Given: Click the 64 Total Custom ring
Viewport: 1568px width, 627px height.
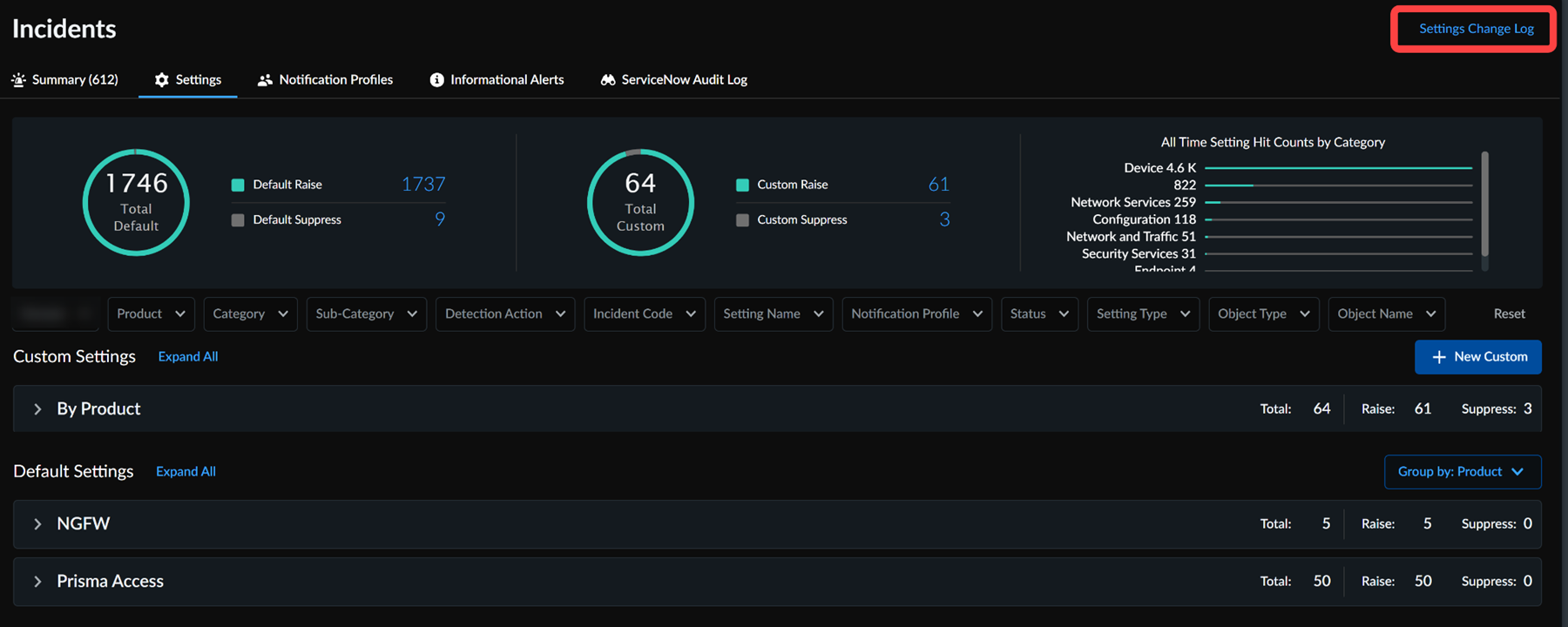Looking at the screenshot, I should point(640,202).
